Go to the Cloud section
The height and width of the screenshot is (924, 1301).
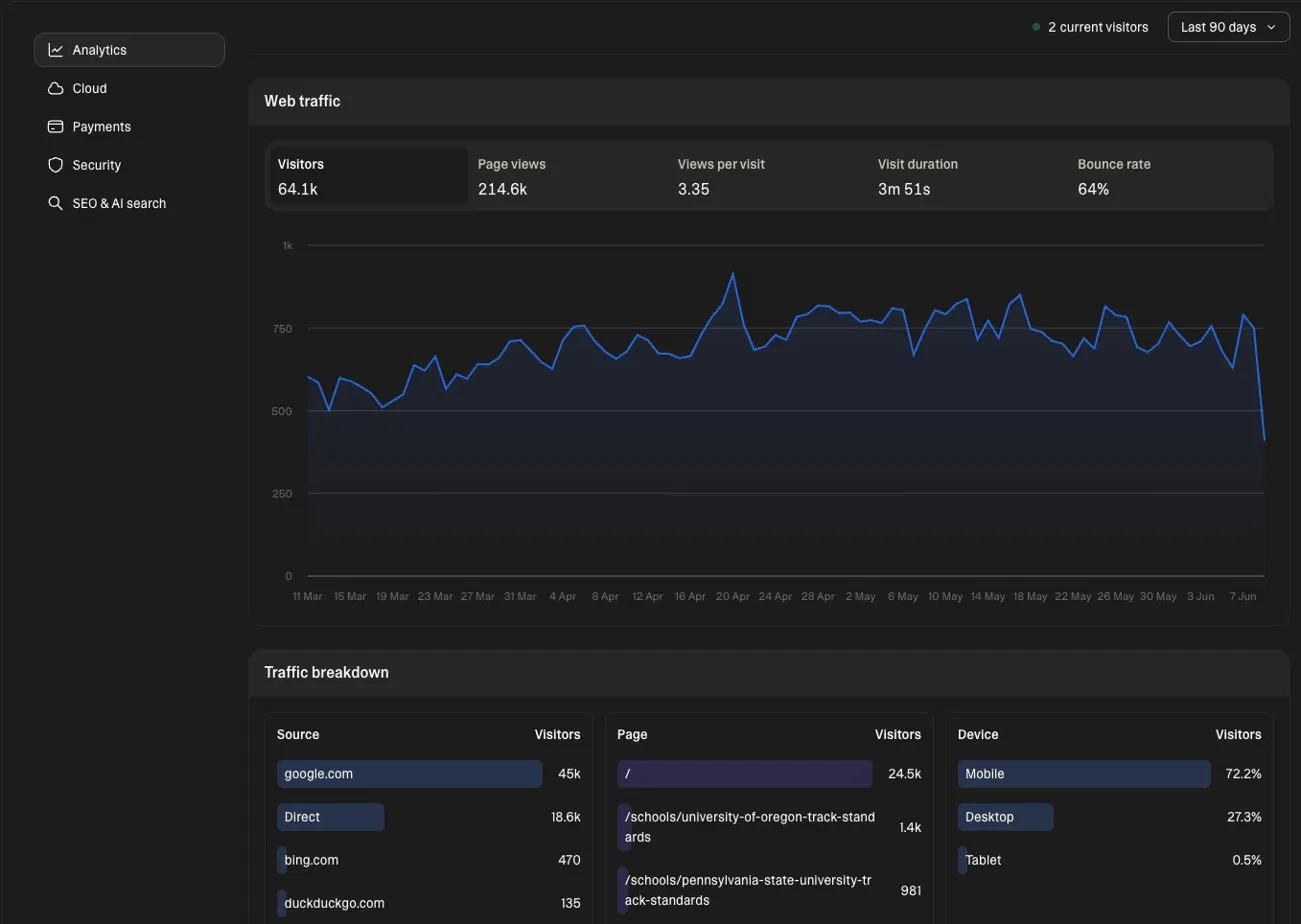coord(129,88)
